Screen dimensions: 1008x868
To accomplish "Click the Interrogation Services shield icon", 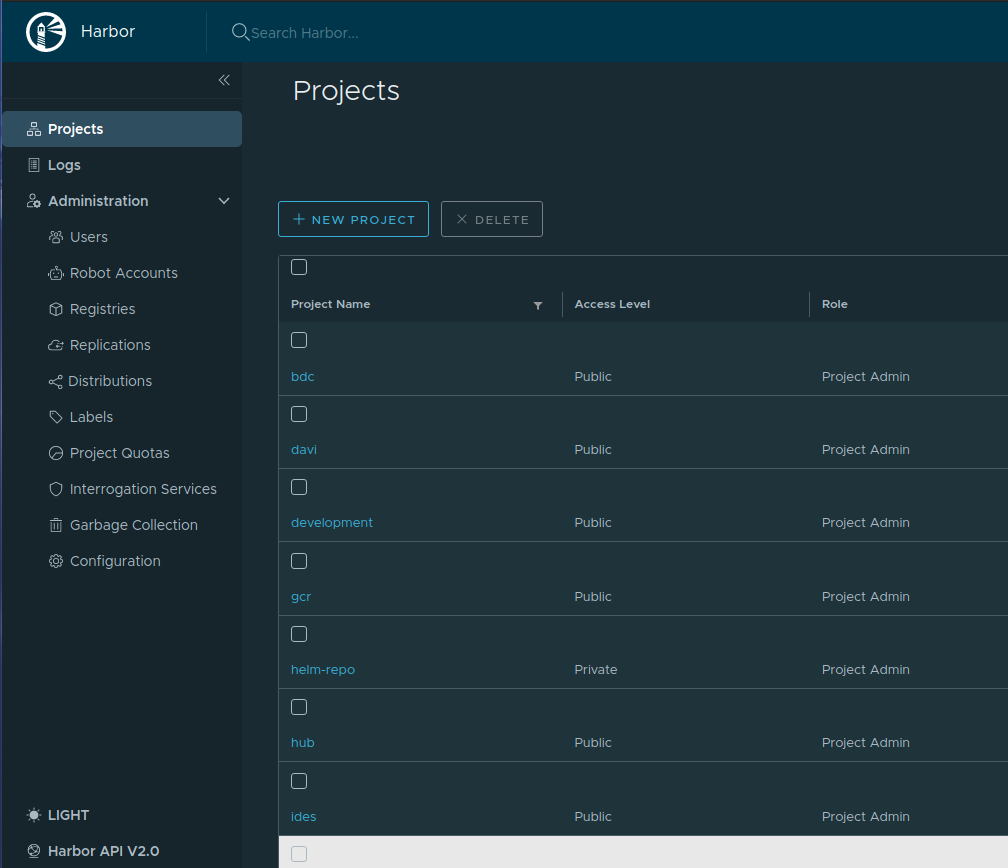I will point(56,489).
